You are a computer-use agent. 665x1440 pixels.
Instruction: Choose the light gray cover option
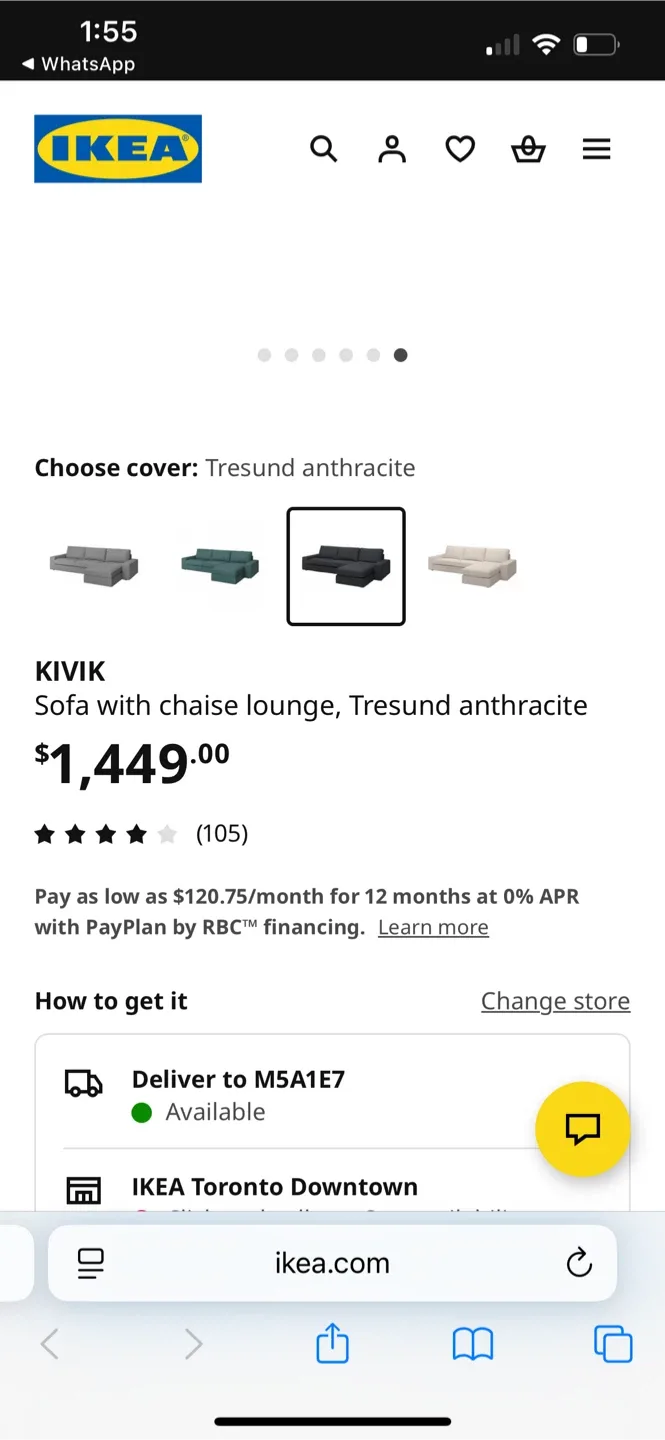(93, 566)
